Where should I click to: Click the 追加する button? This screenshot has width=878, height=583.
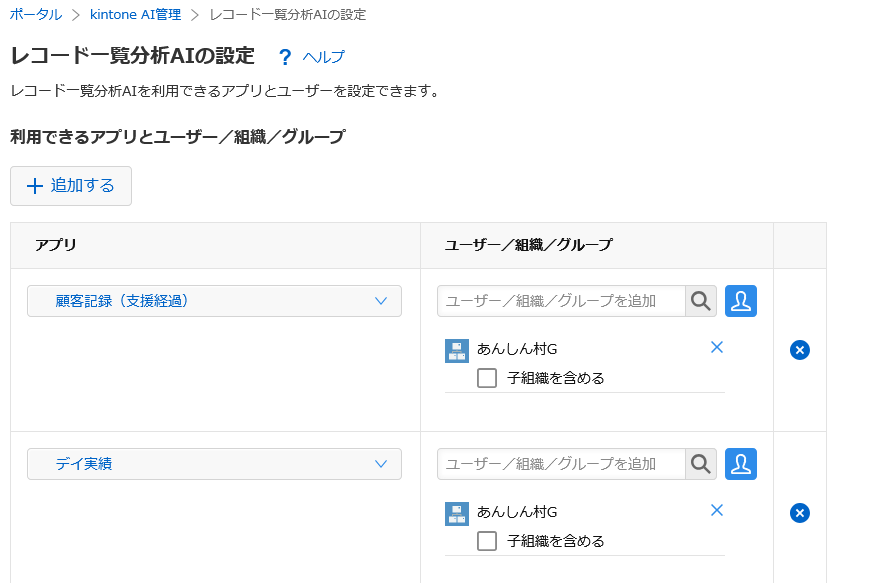click(x=71, y=186)
